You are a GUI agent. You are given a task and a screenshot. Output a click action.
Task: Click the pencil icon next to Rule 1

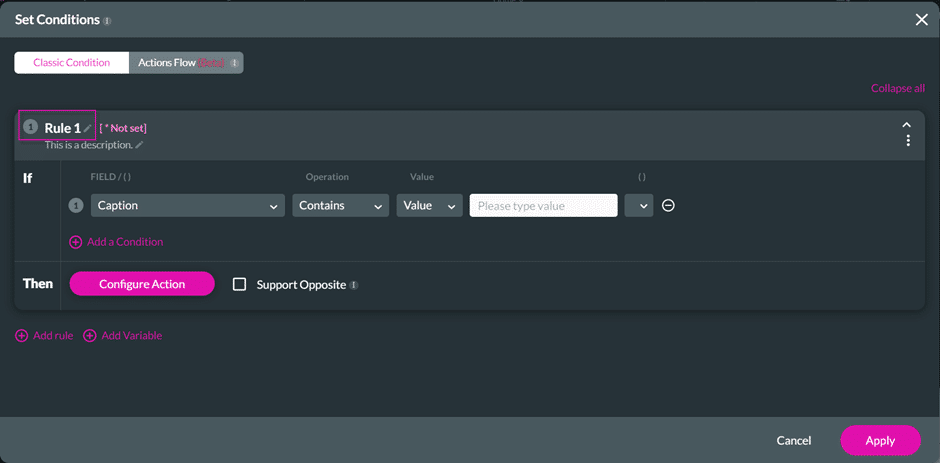(x=88, y=128)
